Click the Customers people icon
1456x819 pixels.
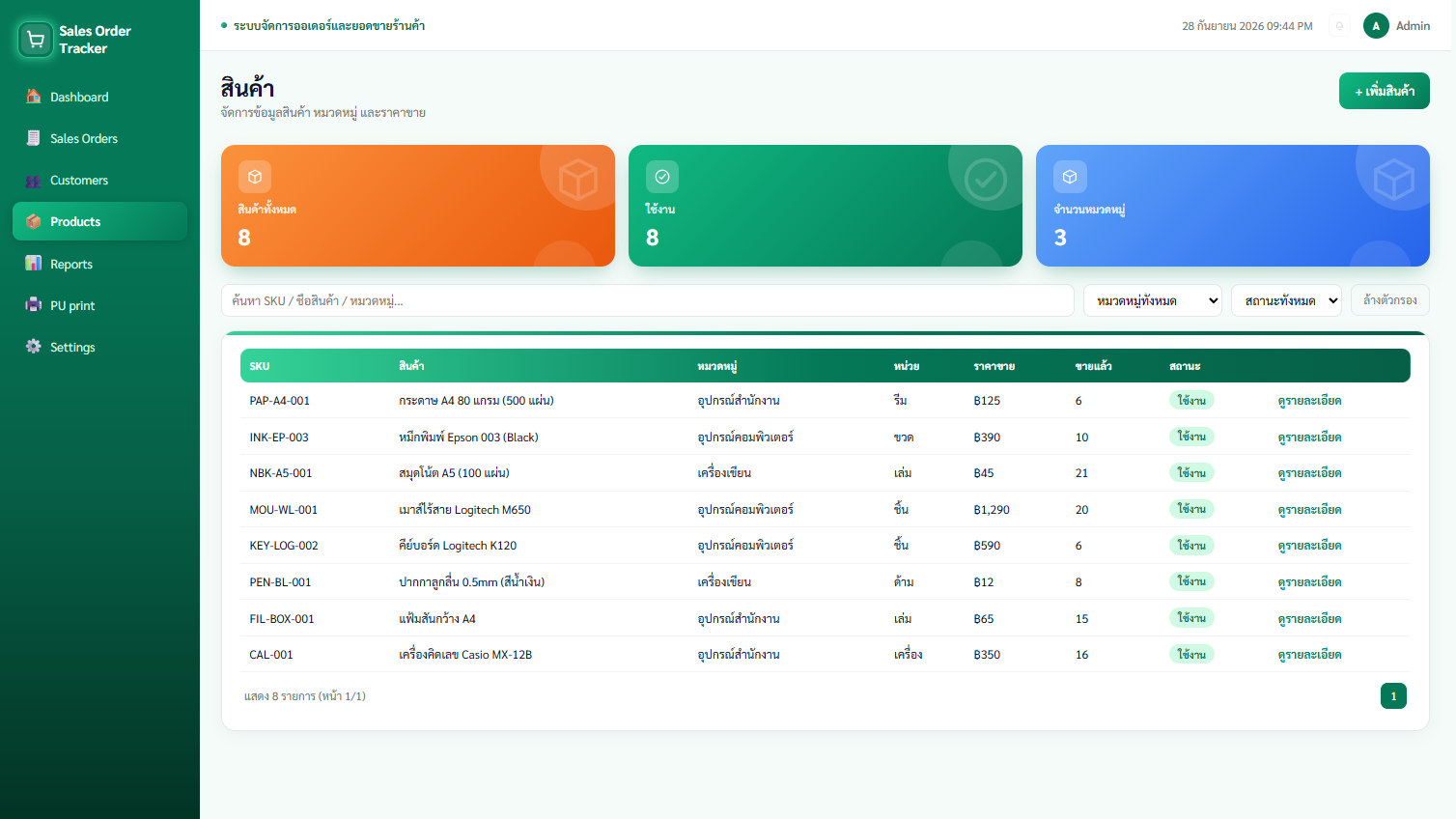(34, 181)
